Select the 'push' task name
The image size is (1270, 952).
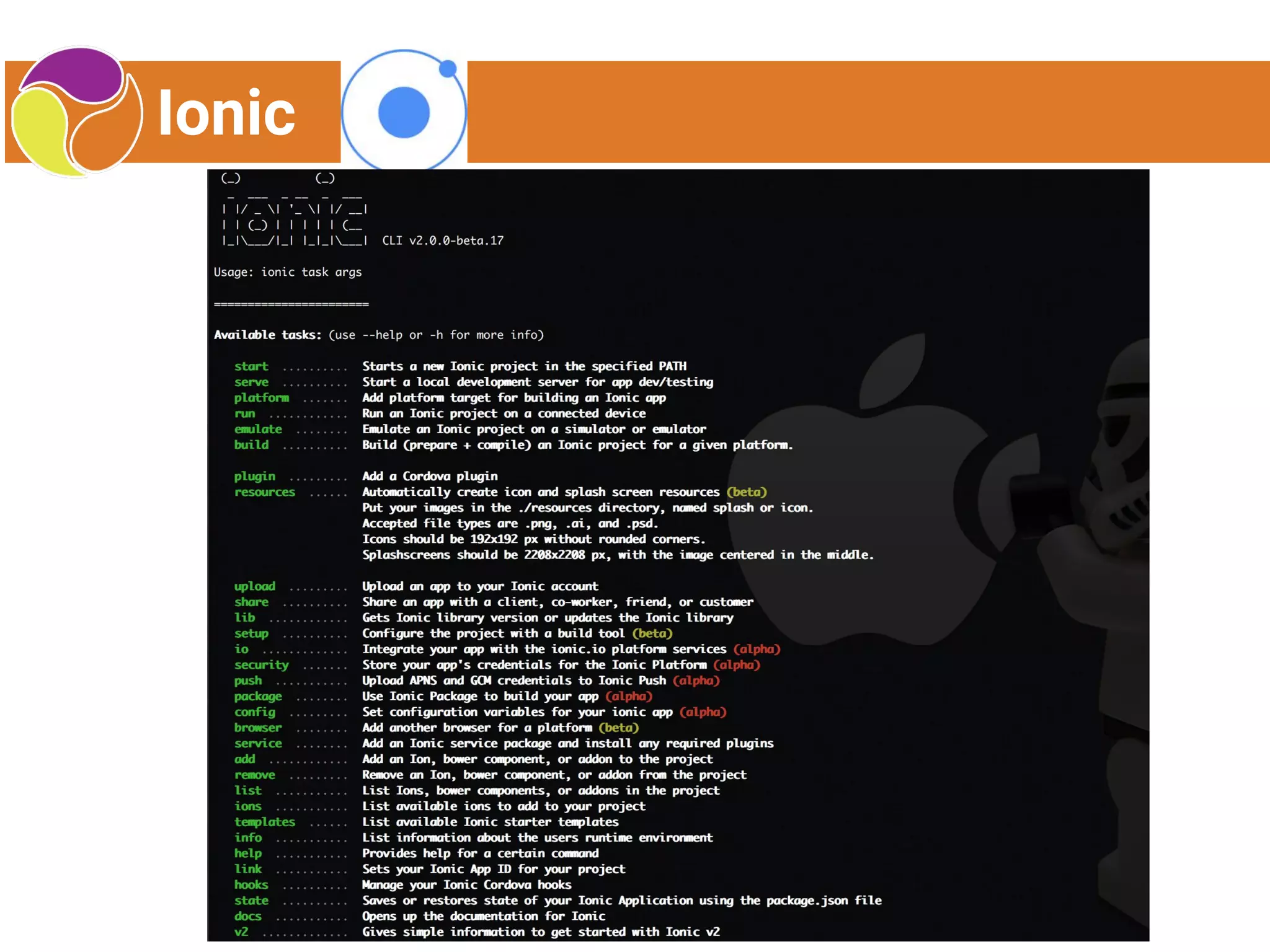click(x=248, y=681)
